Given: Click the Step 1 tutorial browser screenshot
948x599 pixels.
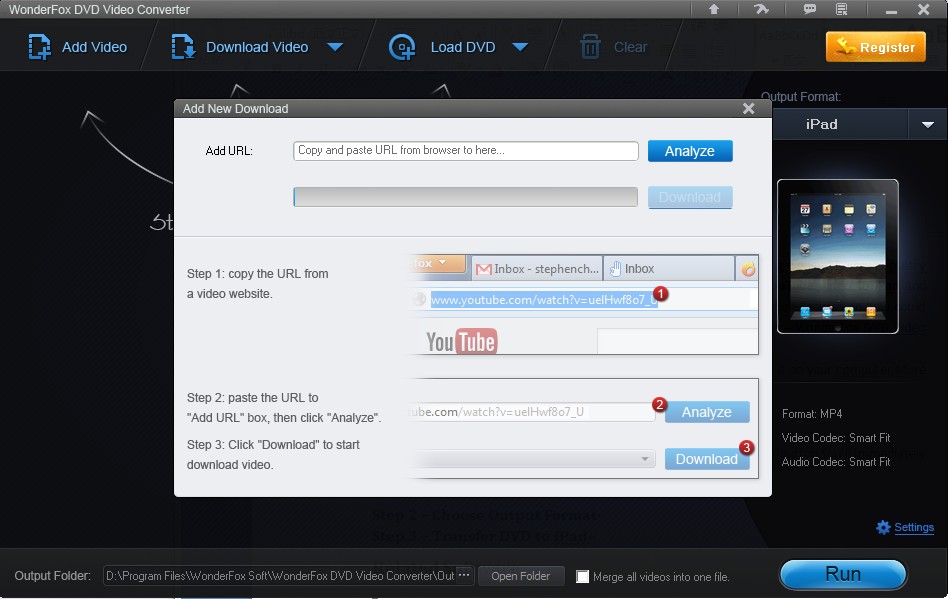Looking at the screenshot, I should point(583,305).
